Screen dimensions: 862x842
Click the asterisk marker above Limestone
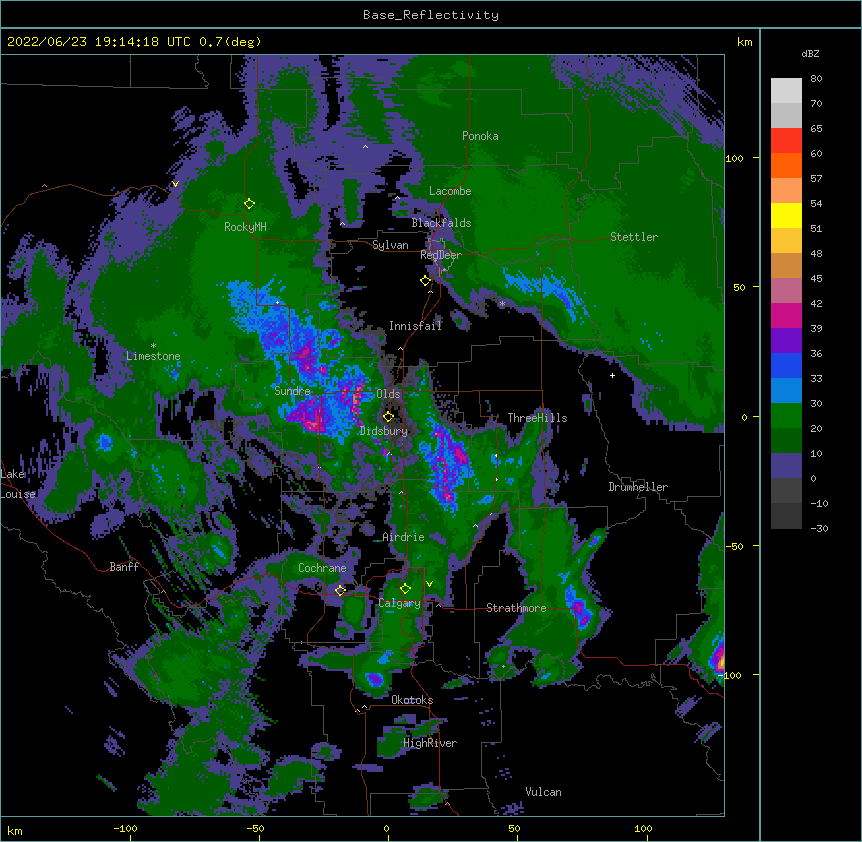(x=153, y=346)
